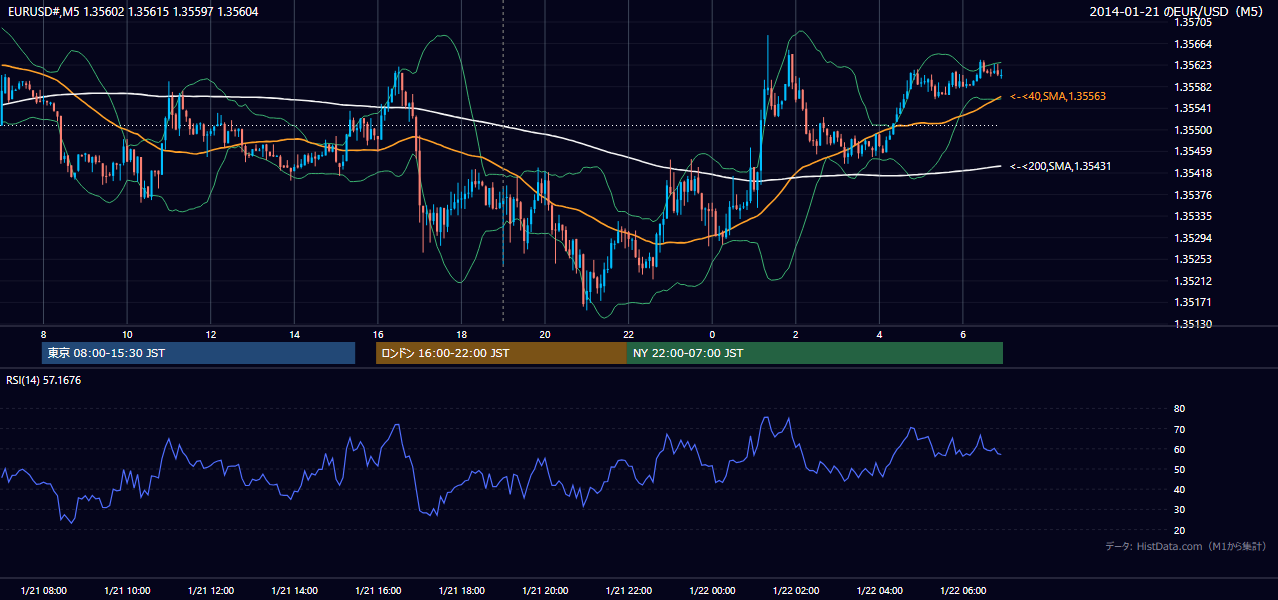Click bottom time label 1/21 10:00
The height and width of the screenshot is (600, 1278).
[x=127, y=591]
